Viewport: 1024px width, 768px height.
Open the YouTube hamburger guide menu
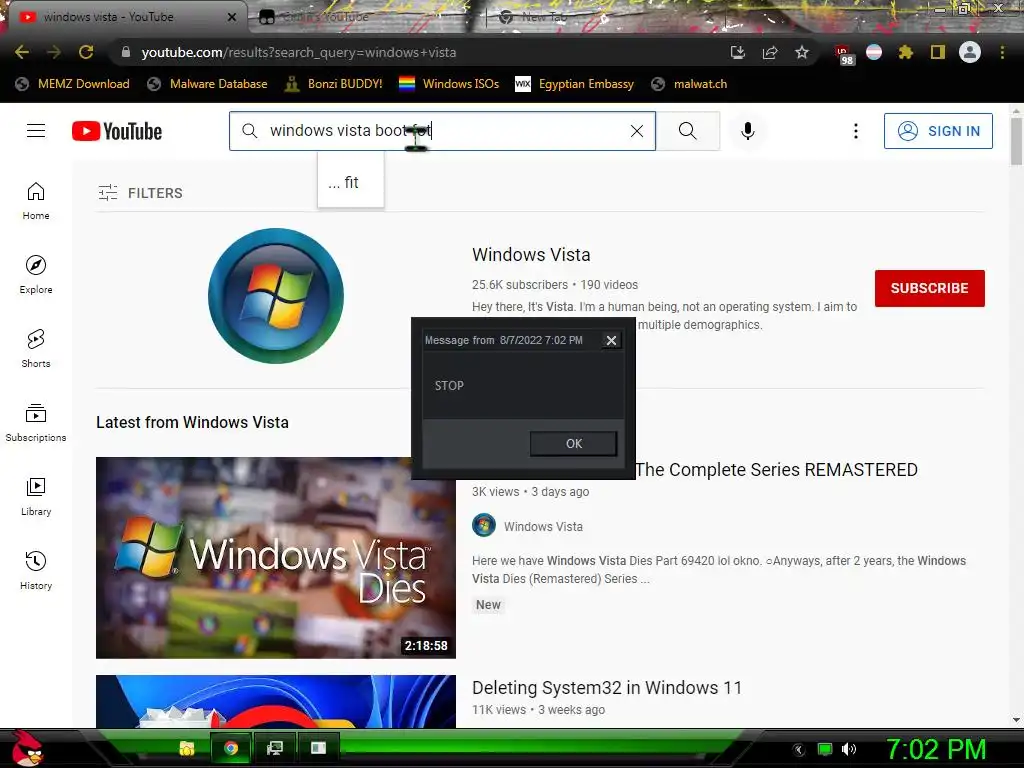36,131
